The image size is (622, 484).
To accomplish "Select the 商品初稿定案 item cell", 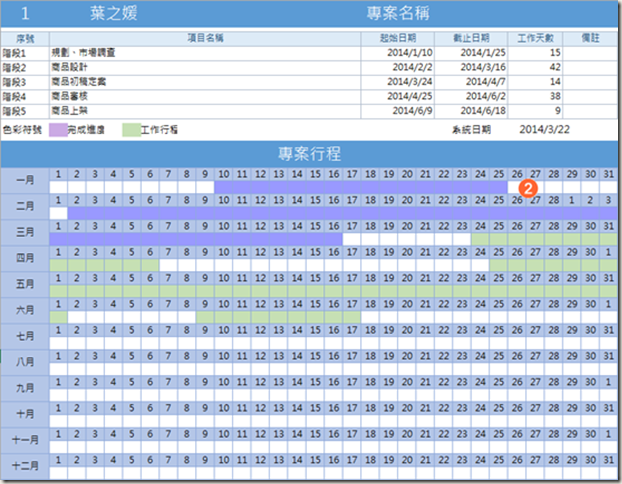I will click(x=205, y=83).
